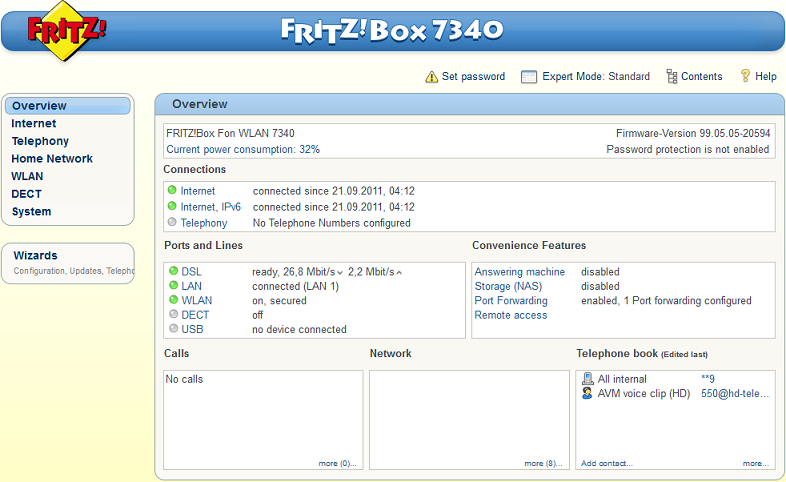The width and height of the screenshot is (786, 482).
Task: Click the warning icon beside Set password
Action: click(x=431, y=77)
